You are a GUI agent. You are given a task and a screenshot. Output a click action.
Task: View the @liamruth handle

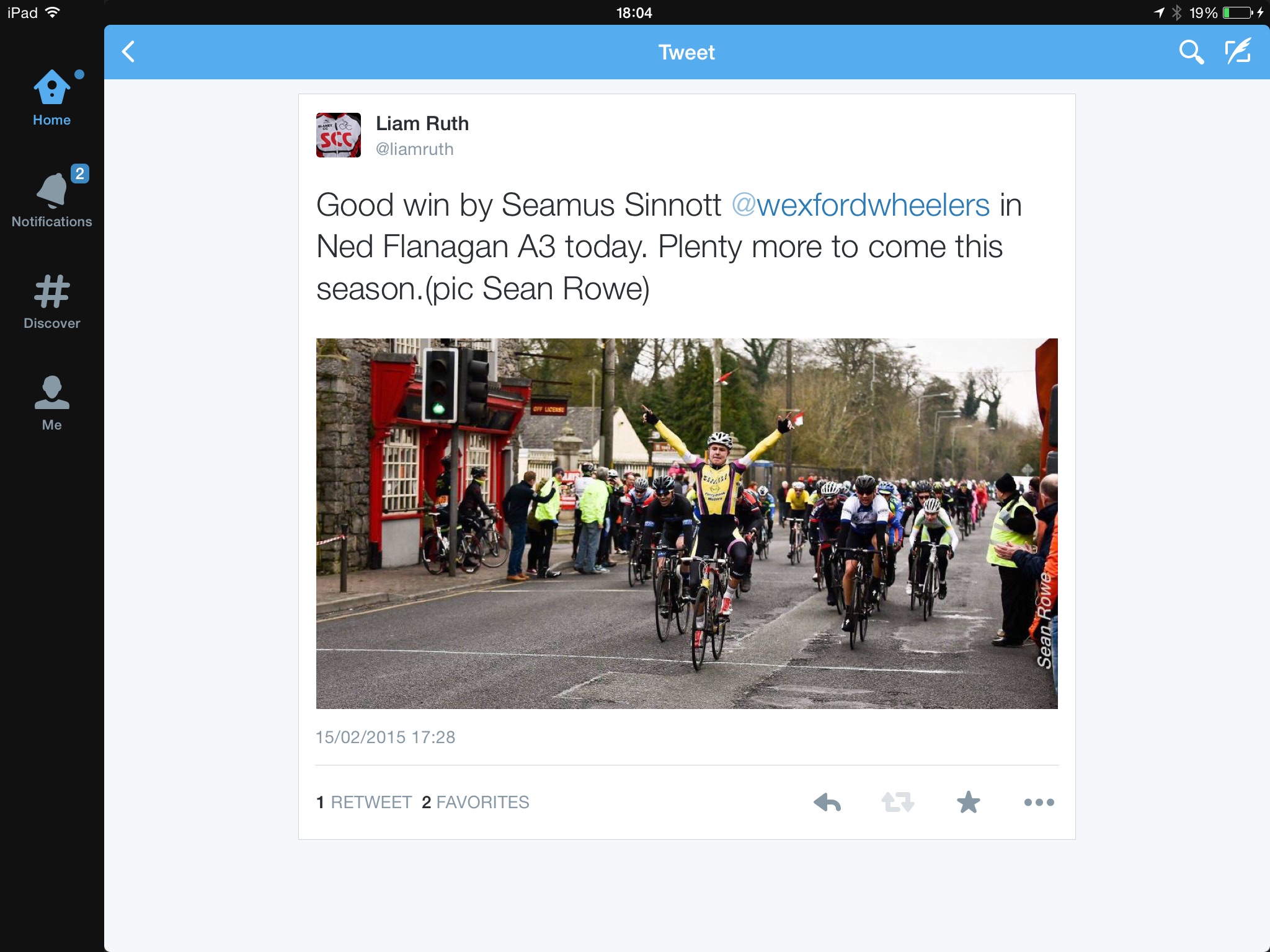(x=415, y=149)
